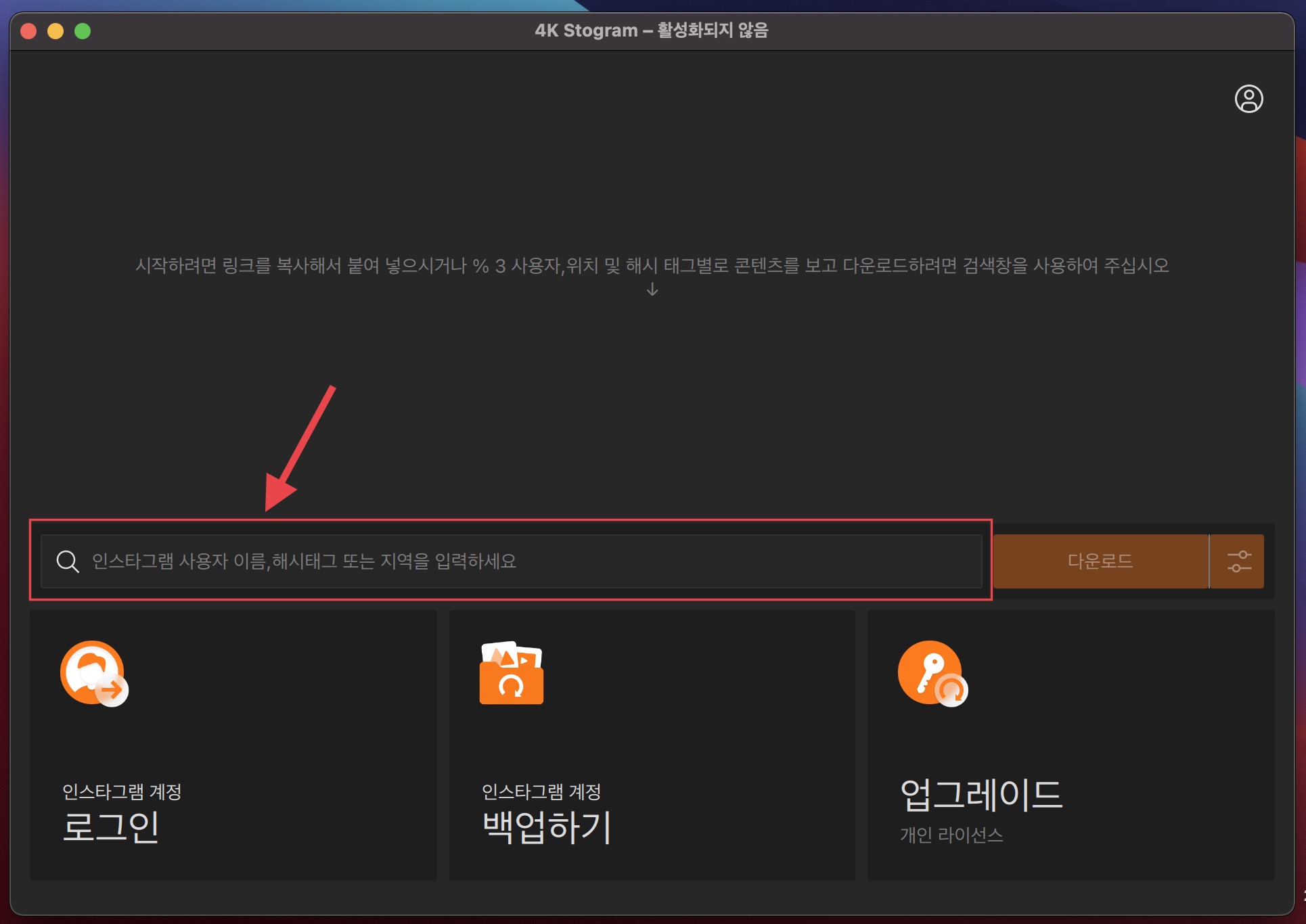Viewport: 1306px width, 924px height.
Task: Click the backup folder icon
Action: pos(512,674)
